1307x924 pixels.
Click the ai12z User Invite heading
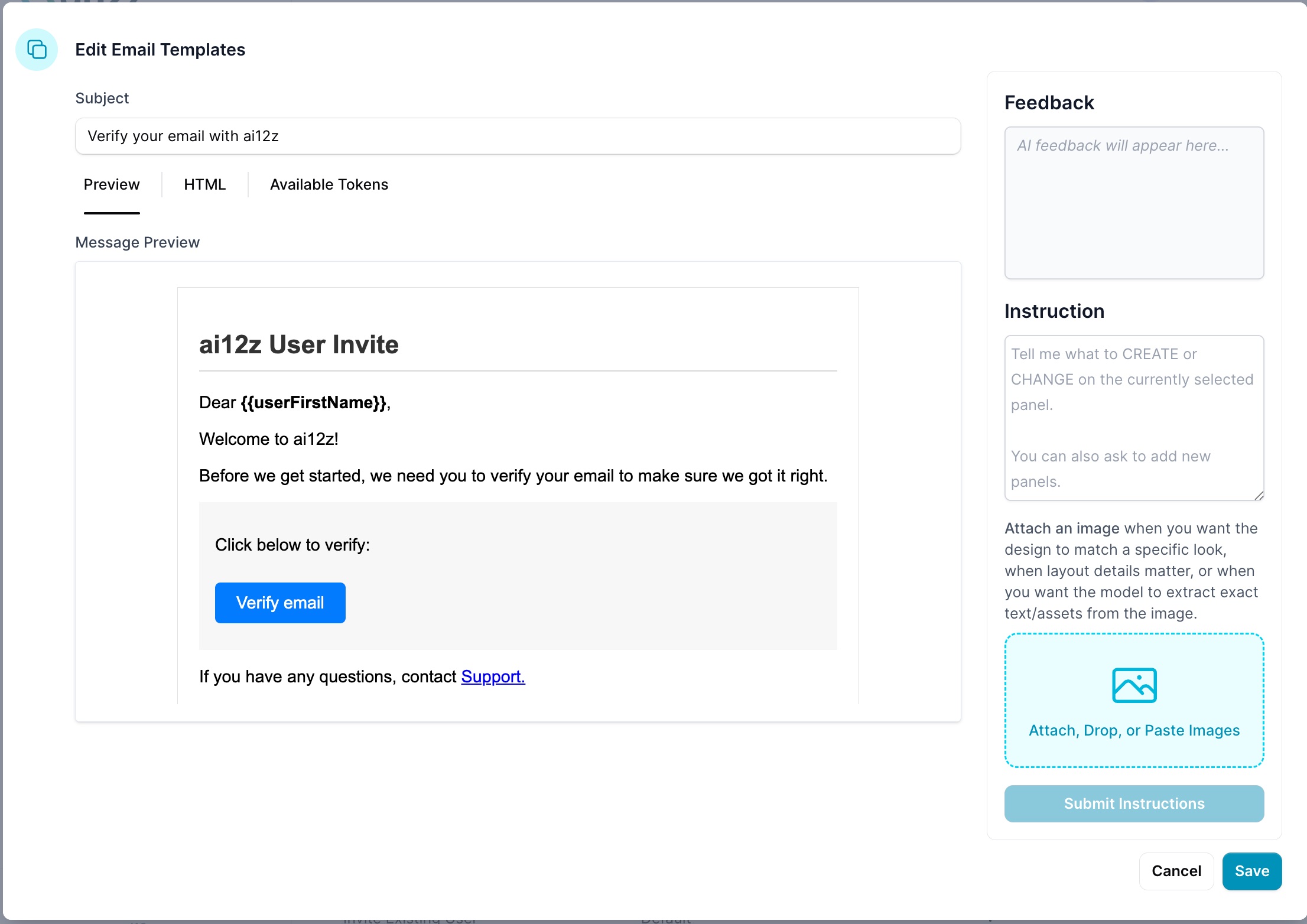pos(298,344)
